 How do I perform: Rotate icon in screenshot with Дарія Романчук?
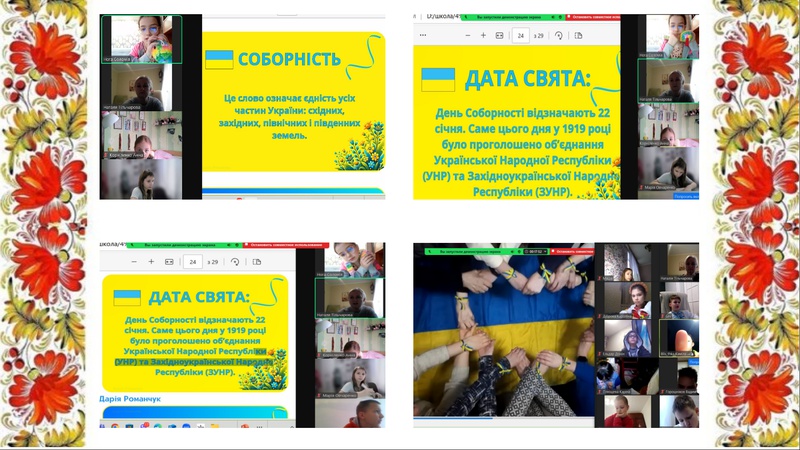(235, 262)
